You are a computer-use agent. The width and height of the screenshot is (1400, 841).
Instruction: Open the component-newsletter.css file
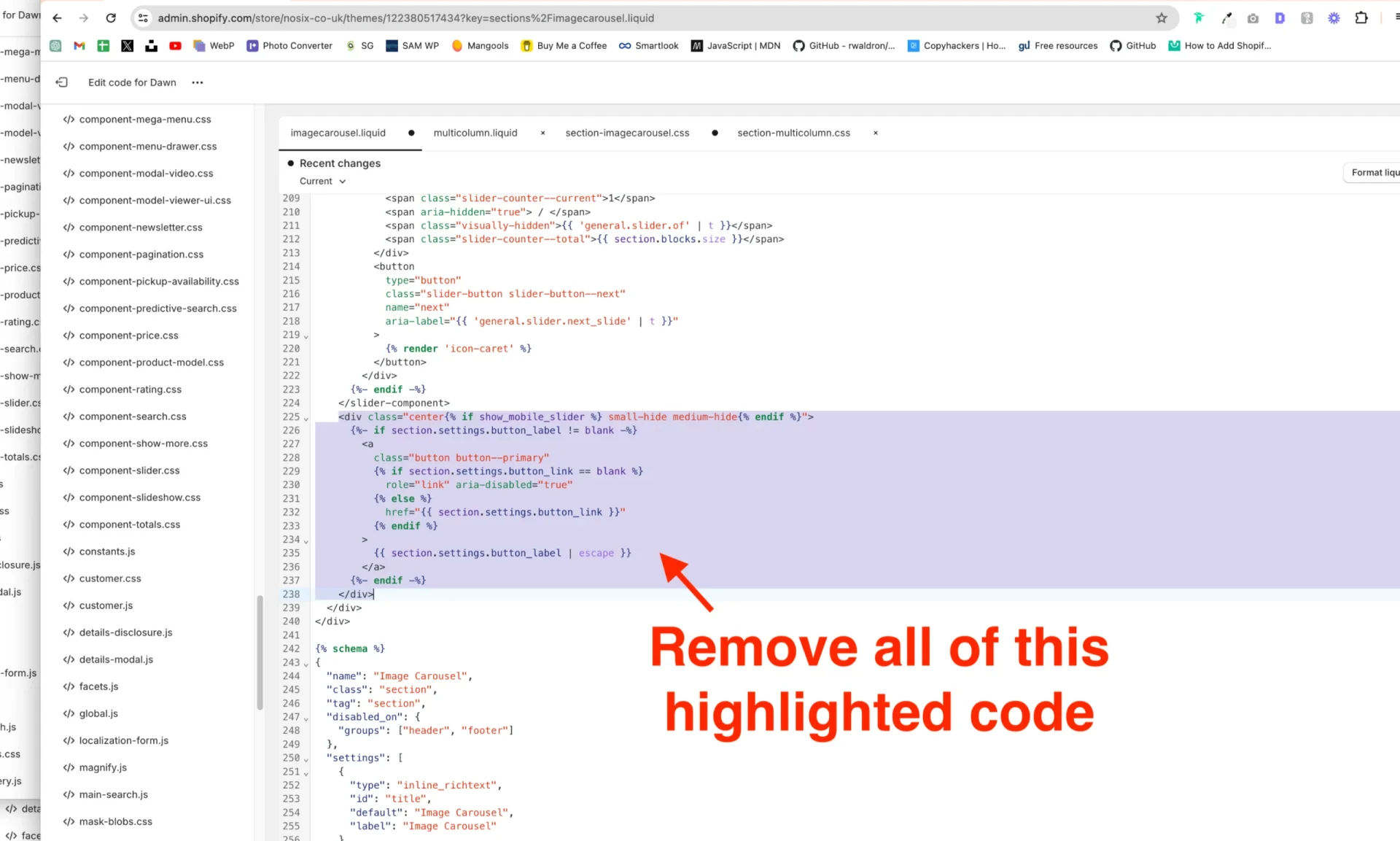(x=141, y=227)
